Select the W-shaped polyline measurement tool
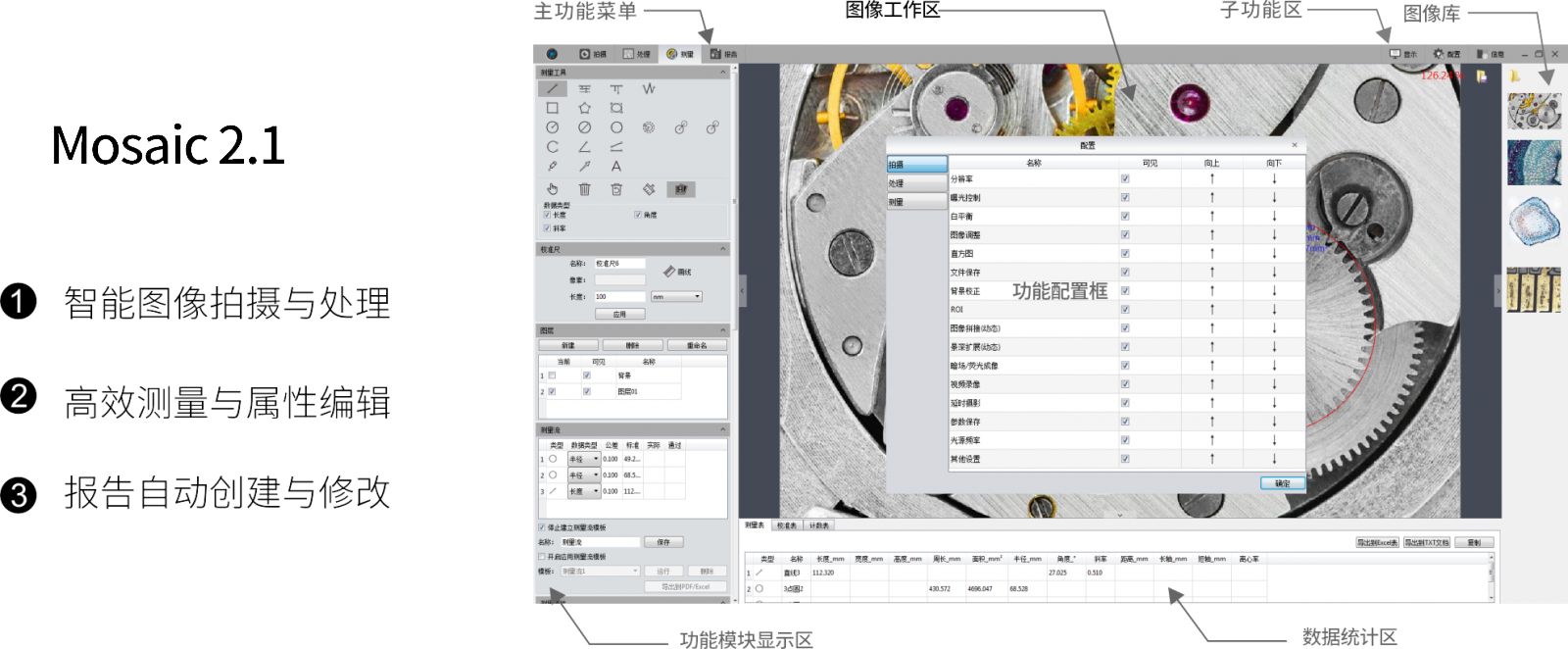The image size is (1568, 649). coord(649,89)
